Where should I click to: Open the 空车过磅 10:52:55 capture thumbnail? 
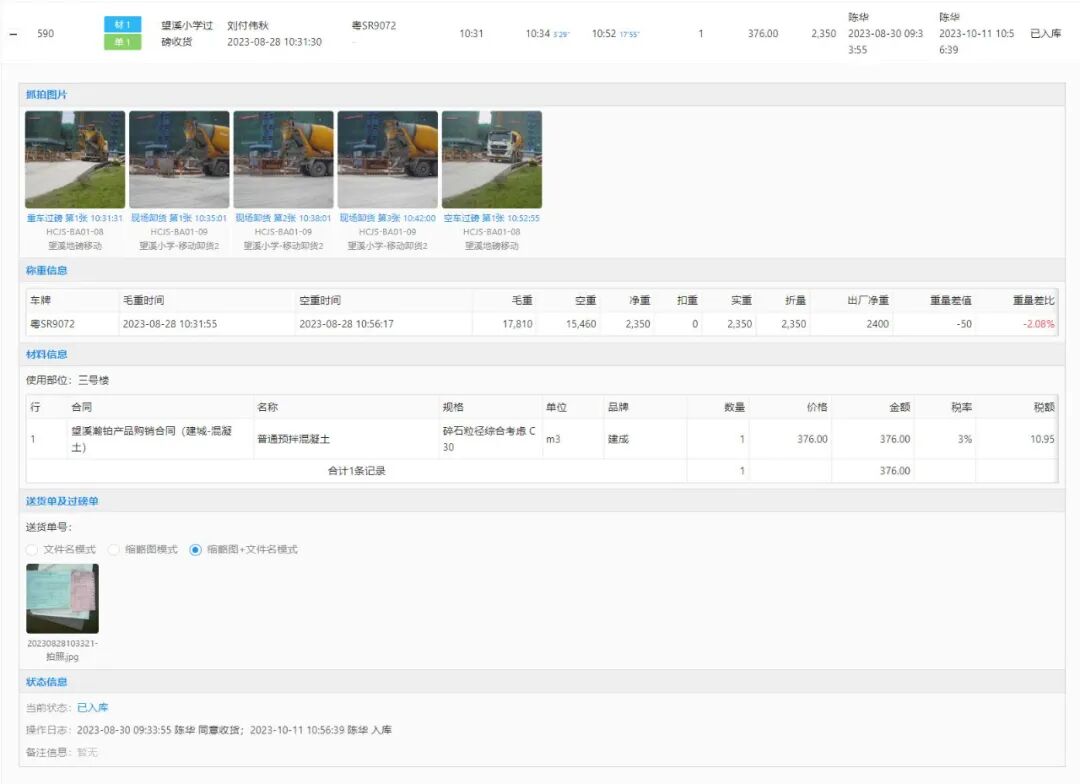(491, 159)
